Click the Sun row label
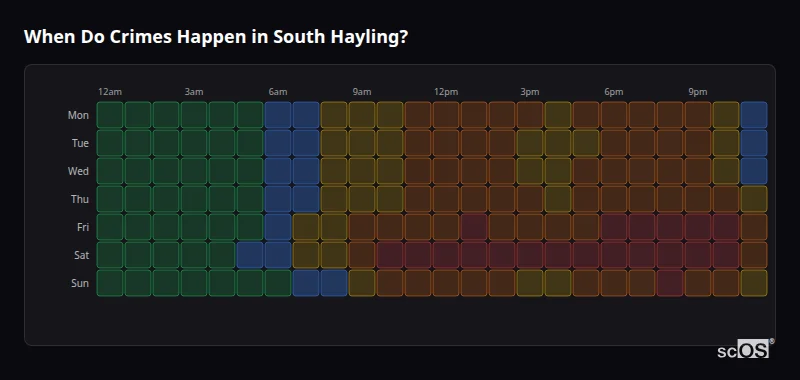Screen dimensions: 800x380 (x=80, y=284)
